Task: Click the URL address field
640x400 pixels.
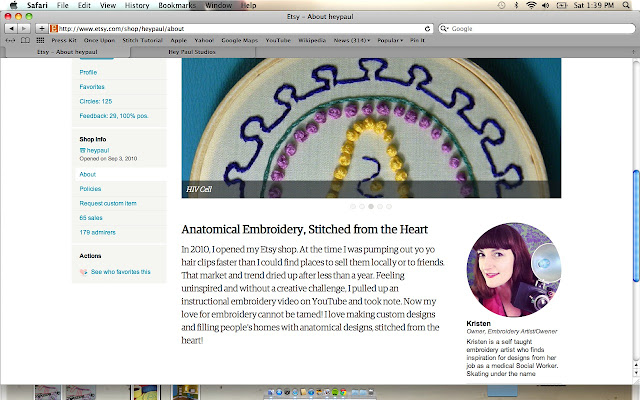Action: click(241, 29)
